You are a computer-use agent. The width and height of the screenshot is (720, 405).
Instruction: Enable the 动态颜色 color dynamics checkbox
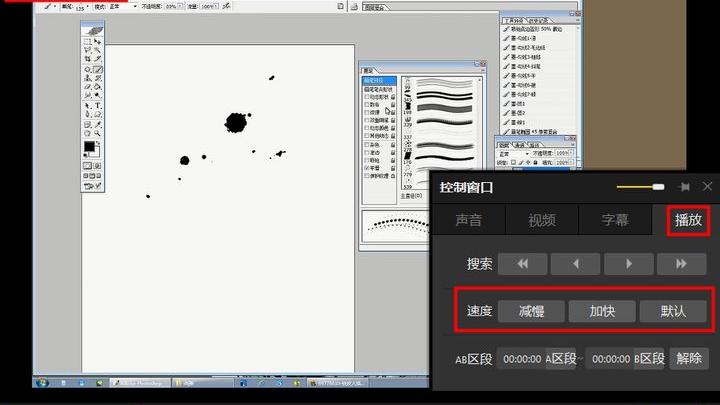[367, 128]
